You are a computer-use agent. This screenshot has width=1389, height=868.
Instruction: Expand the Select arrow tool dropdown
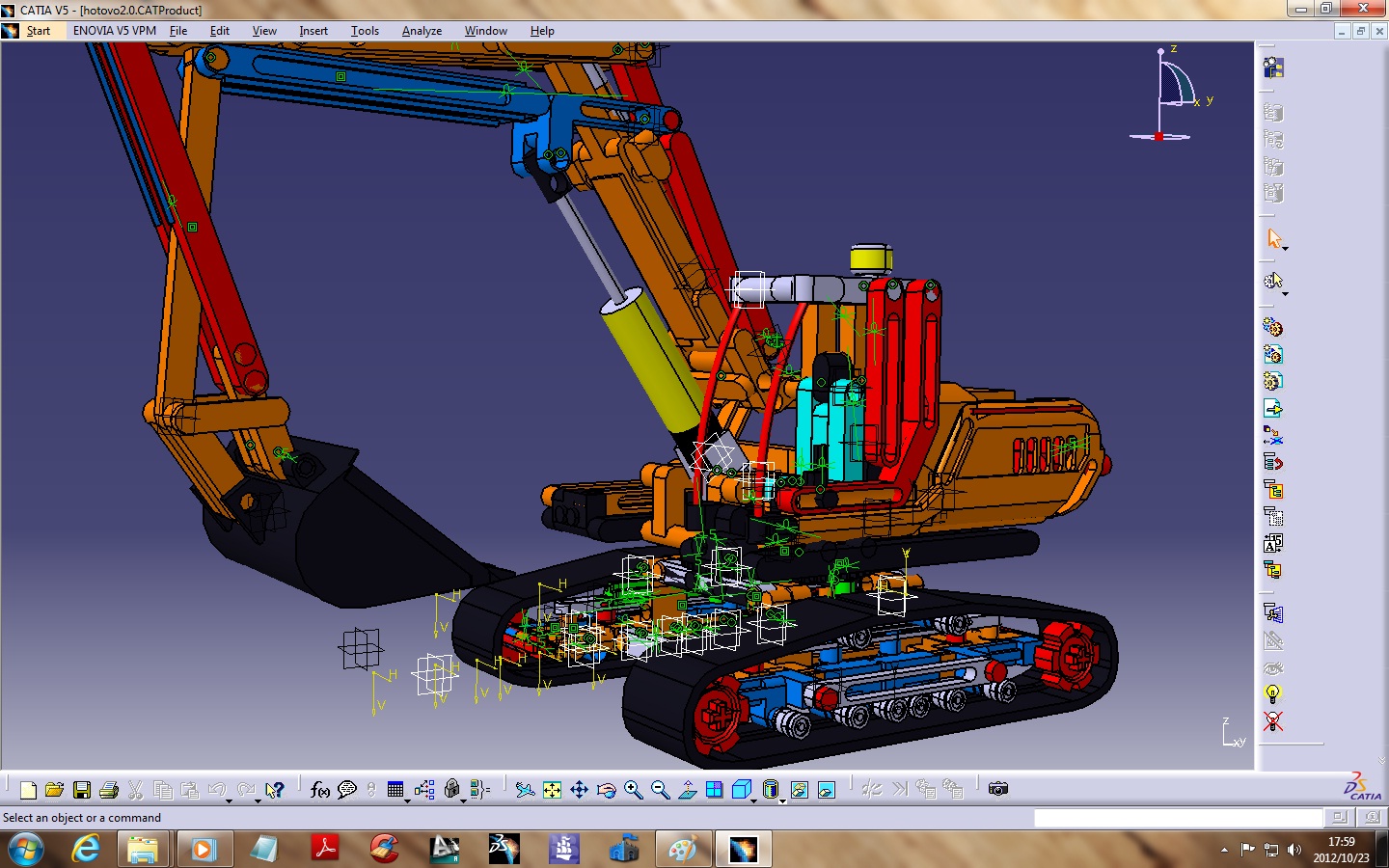[x=1285, y=249]
